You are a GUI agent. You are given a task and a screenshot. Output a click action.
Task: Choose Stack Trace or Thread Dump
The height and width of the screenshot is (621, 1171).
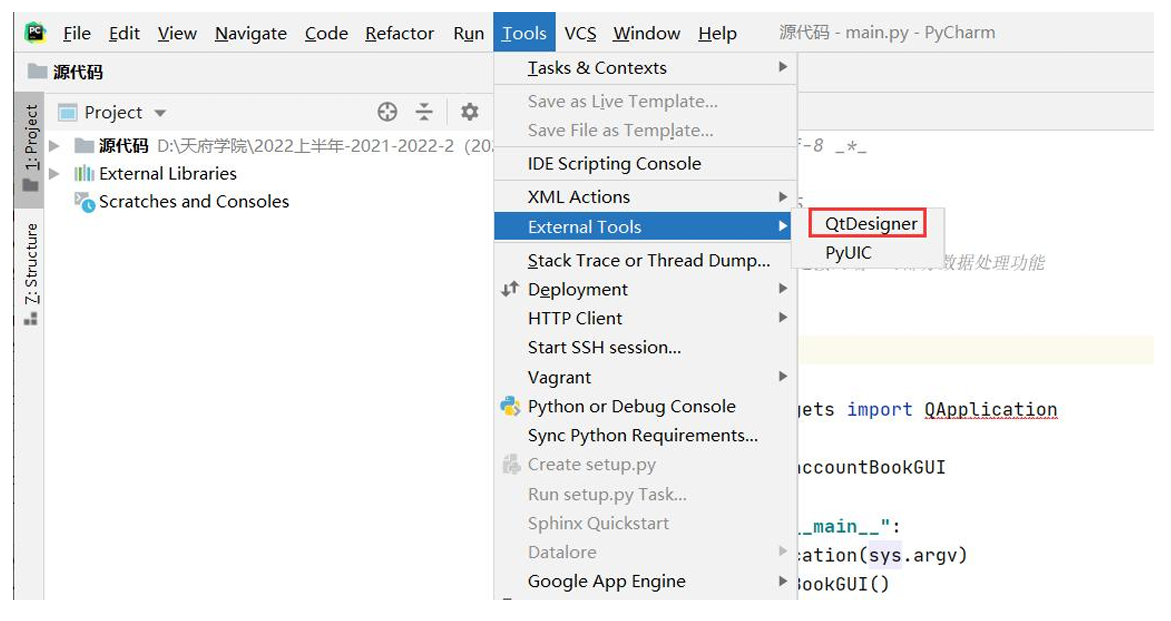point(646,260)
